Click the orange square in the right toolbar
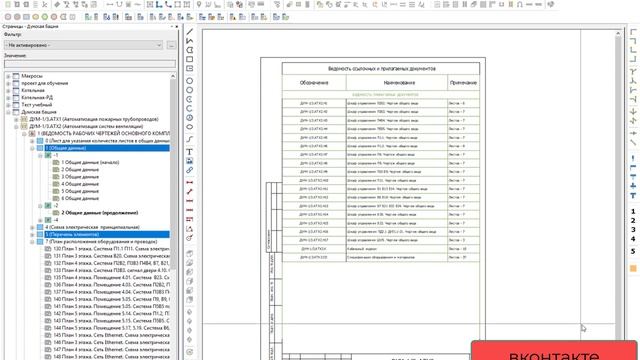640x360 pixels. (x=633, y=268)
